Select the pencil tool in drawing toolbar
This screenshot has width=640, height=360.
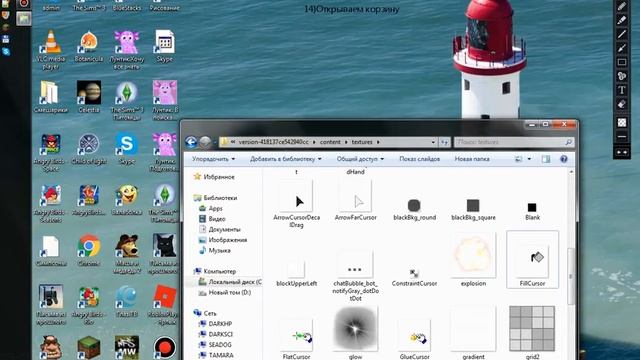pos(622,6)
